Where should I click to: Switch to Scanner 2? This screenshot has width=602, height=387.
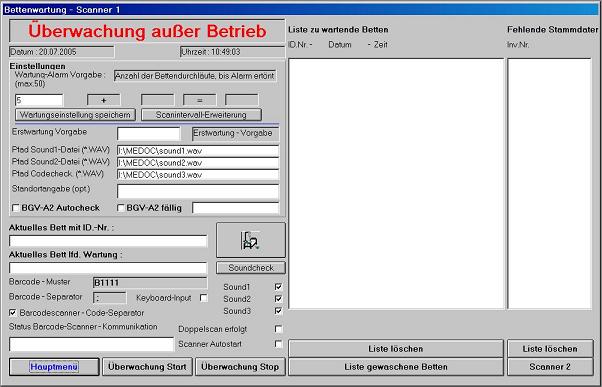click(x=550, y=367)
